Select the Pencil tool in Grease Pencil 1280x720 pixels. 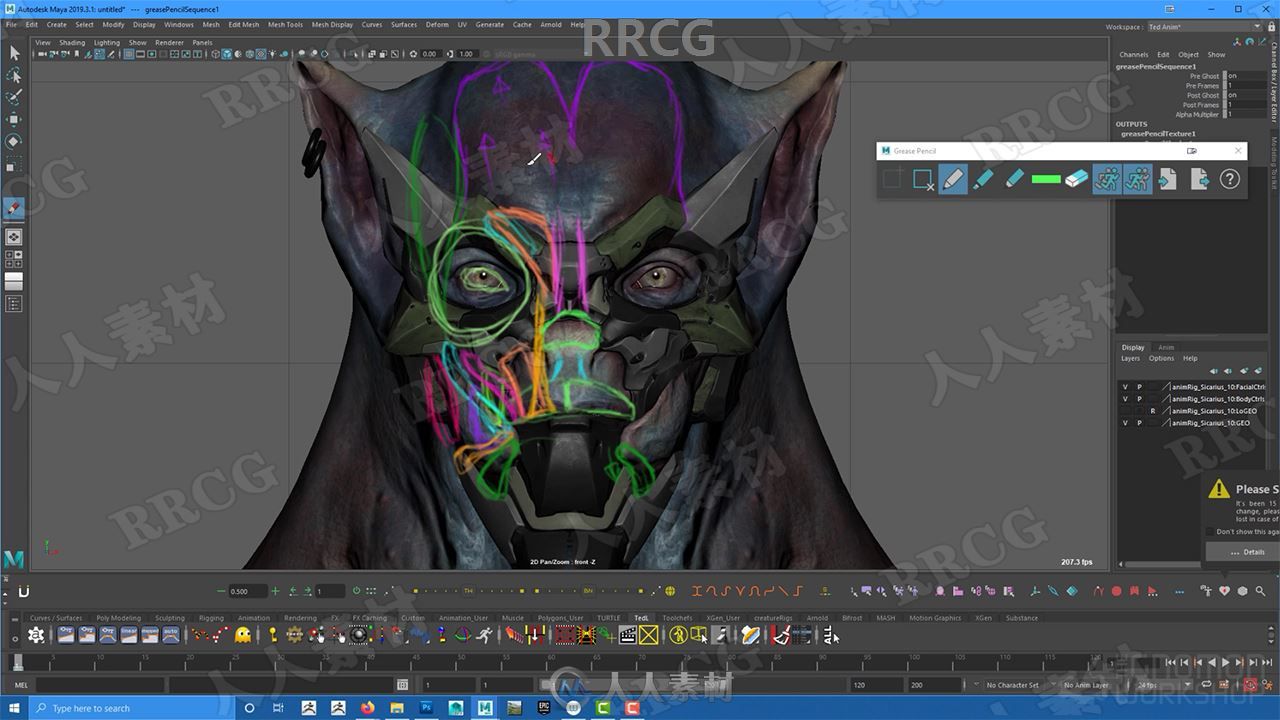(953, 179)
